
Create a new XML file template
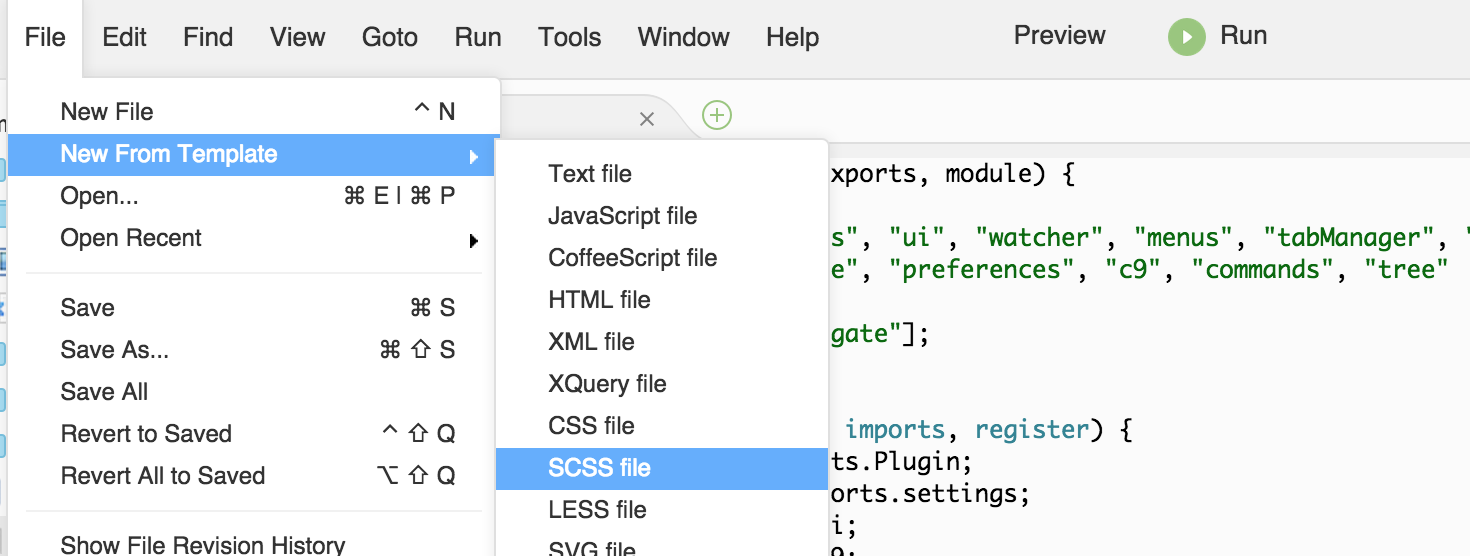pyautogui.click(x=662, y=342)
